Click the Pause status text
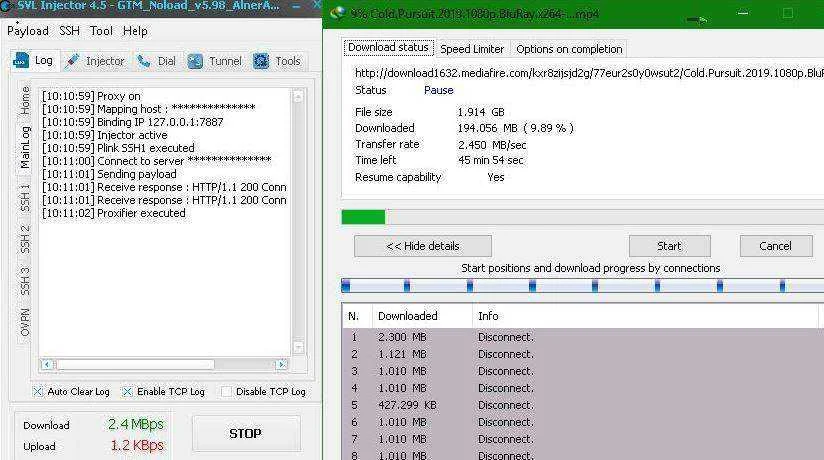 (438, 90)
